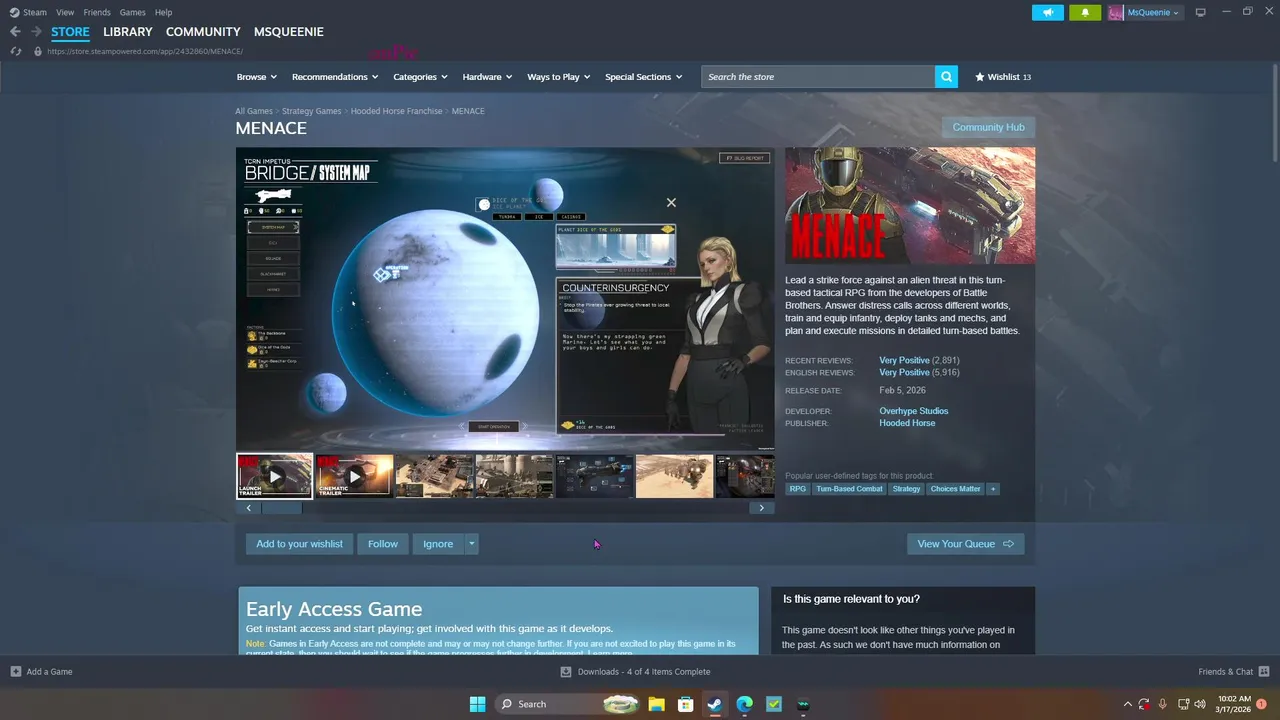Switch to Big Picture mode via monitor icon
Screen dimensions: 1280x720
pos(1200,12)
